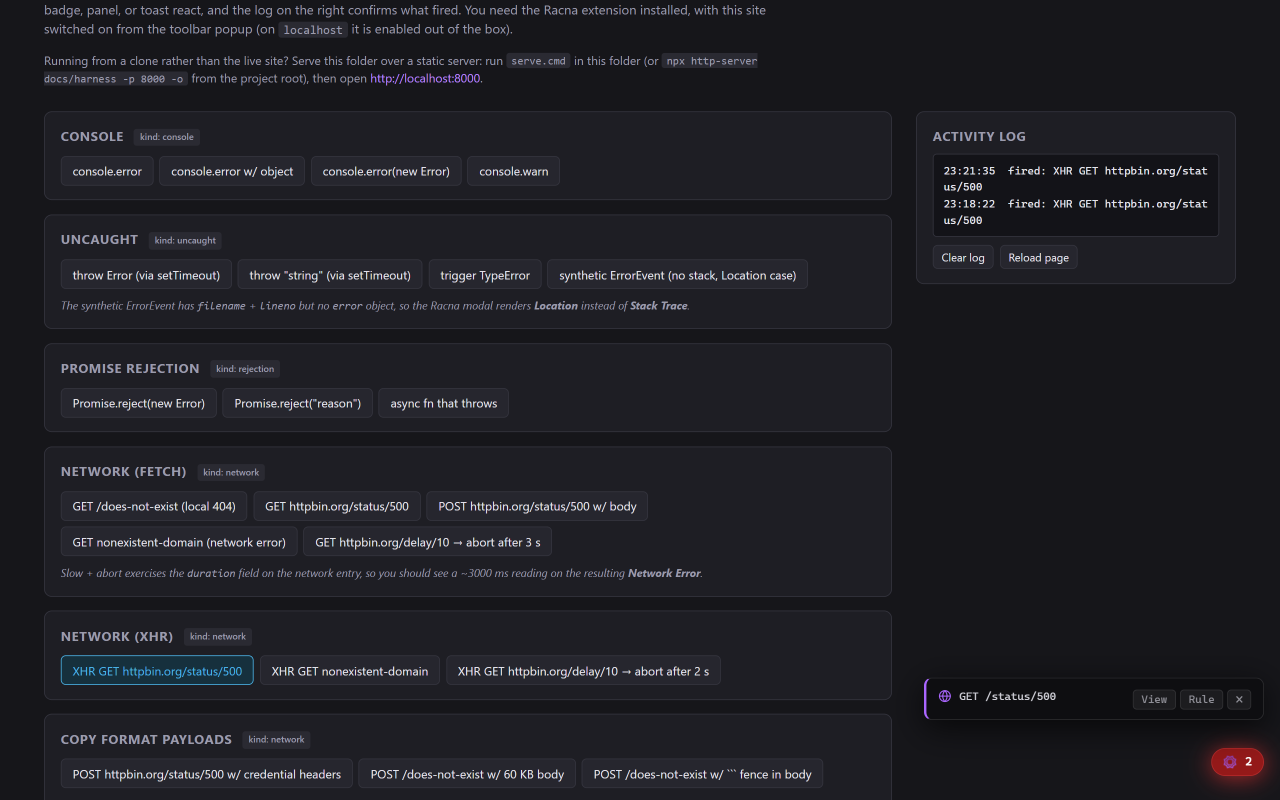Click throw Error (via setTimeout)
This screenshot has width=1280, height=800.
146,274
